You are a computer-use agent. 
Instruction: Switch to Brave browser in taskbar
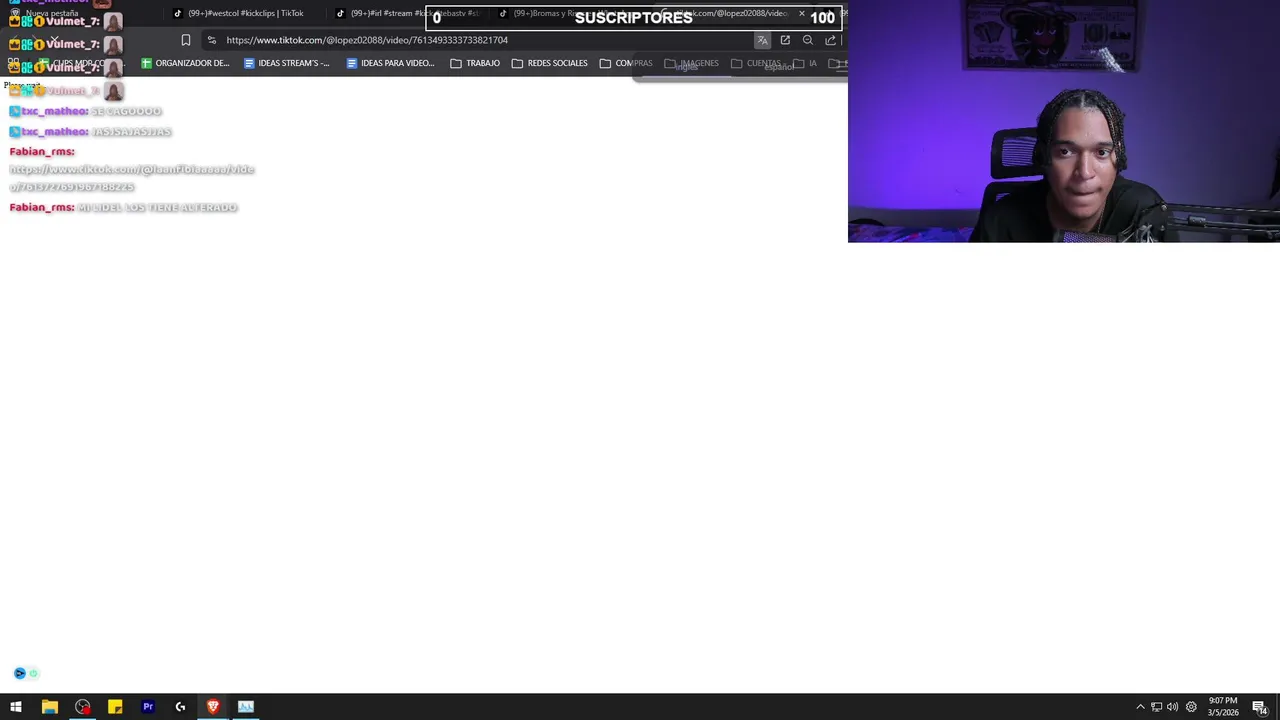[x=213, y=707]
